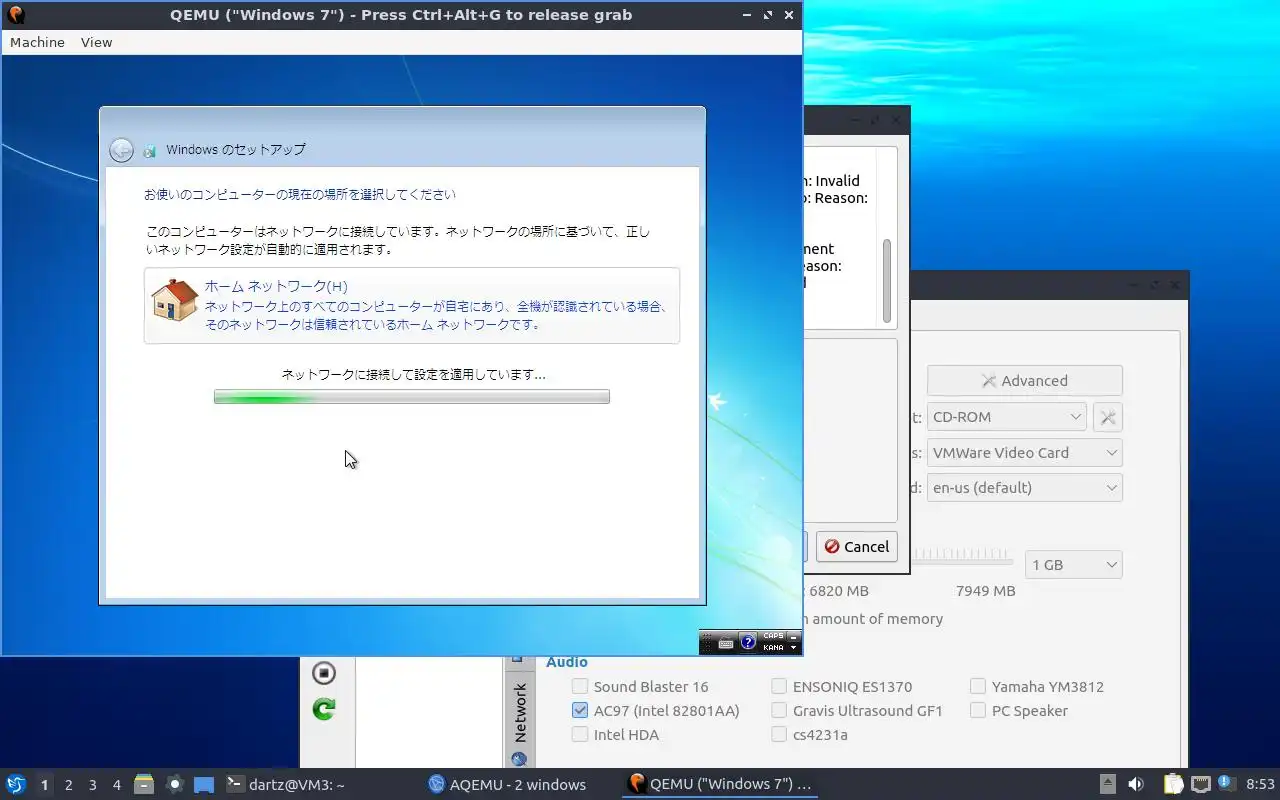
Task: Click the network icon in system tray
Action: [1201, 784]
